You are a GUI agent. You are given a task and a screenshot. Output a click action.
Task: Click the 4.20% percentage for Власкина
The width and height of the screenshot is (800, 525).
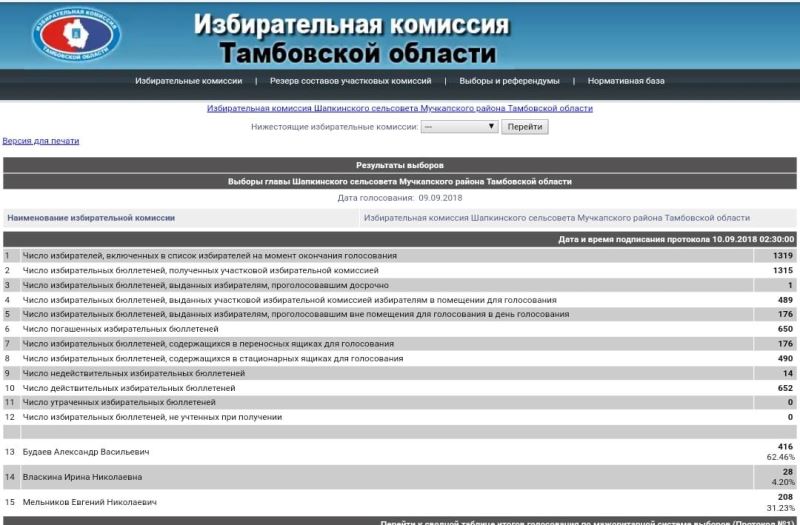[x=783, y=482]
